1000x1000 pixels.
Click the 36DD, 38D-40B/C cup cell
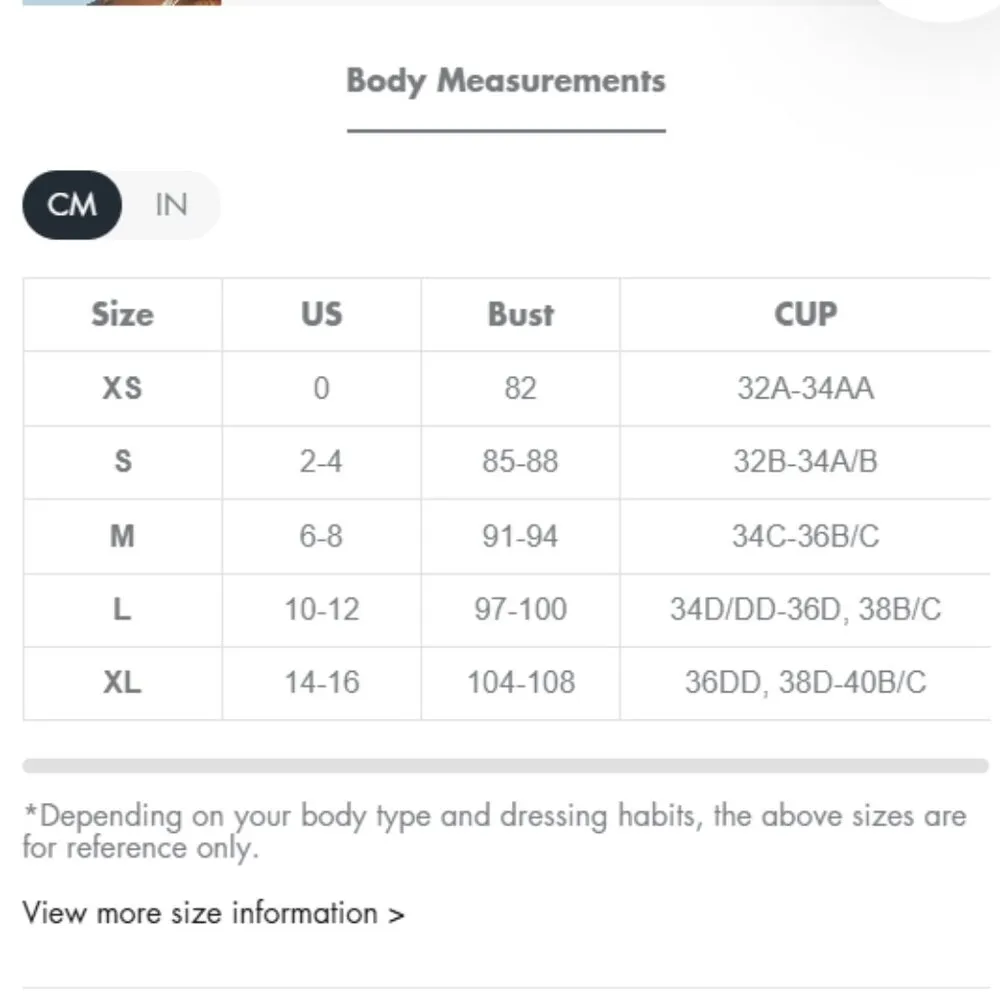[805, 683]
